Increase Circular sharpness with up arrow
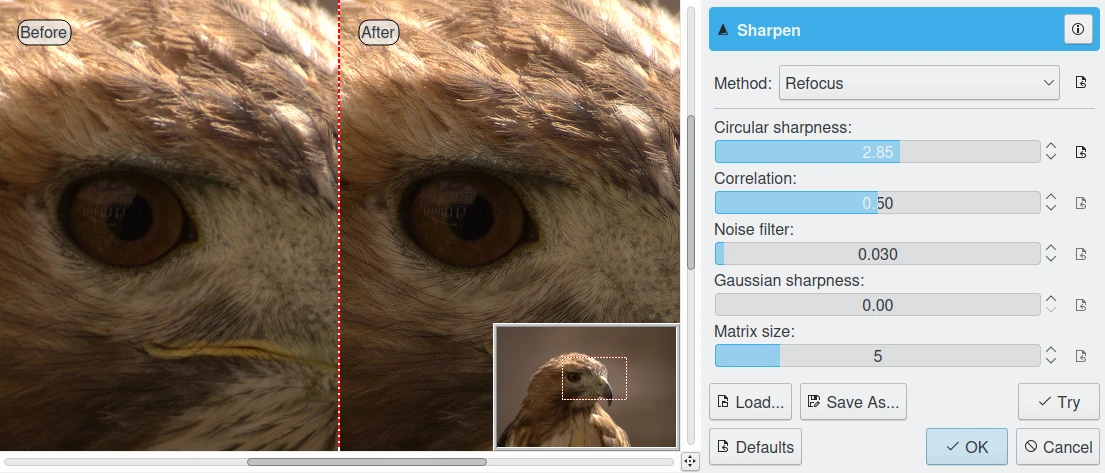Viewport: 1105px width, 473px height. click(x=1051, y=146)
